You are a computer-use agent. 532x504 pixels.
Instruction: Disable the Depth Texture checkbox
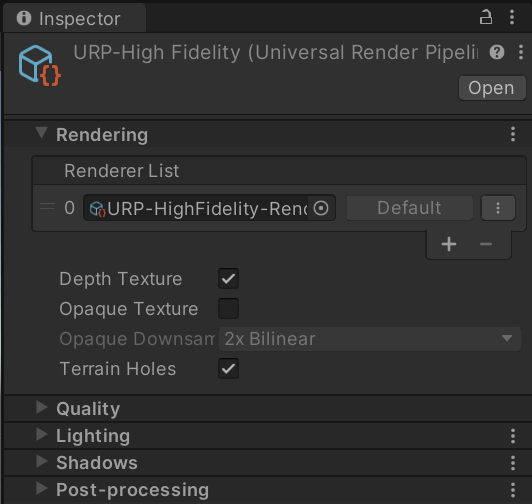[x=228, y=279]
